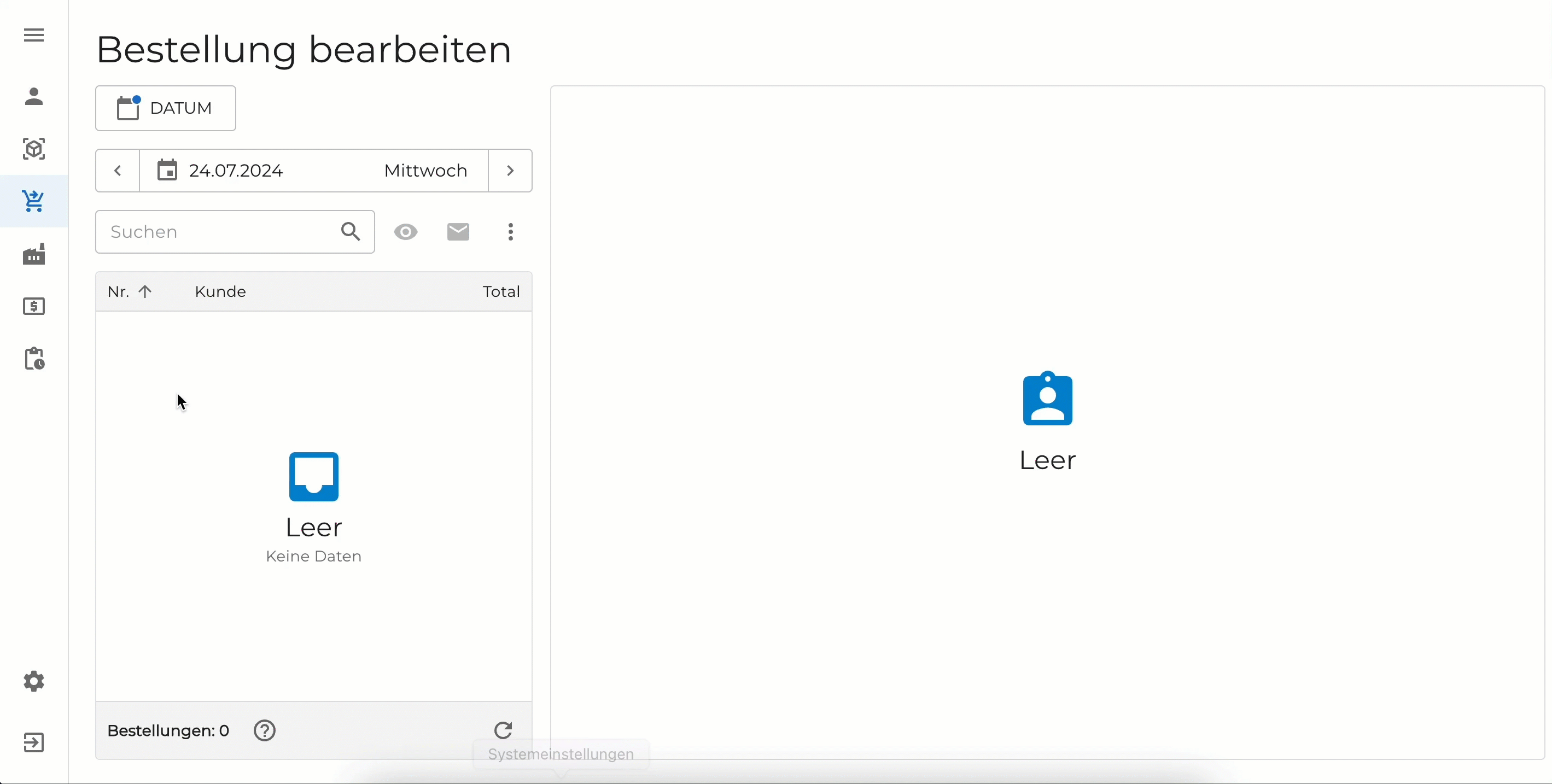Screen dimensions: 1552x784
Task: Click the finance/dollar icon in sidebar
Action: (x=34, y=305)
